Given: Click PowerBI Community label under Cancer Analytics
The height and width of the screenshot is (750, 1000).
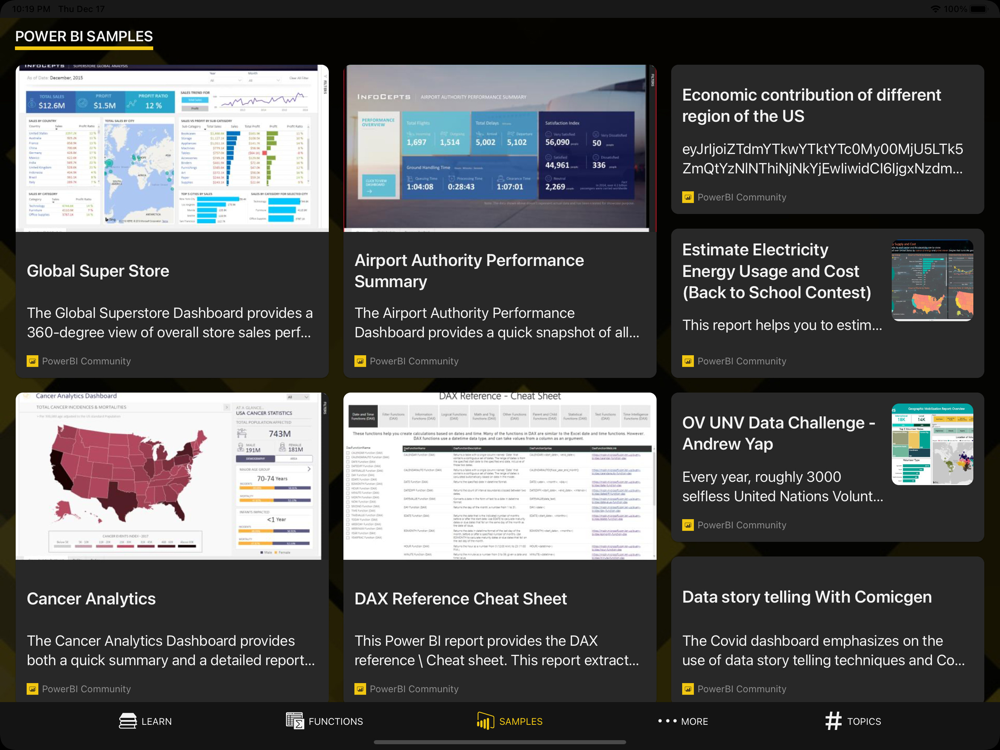Looking at the screenshot, I should (x=87, y=689).
